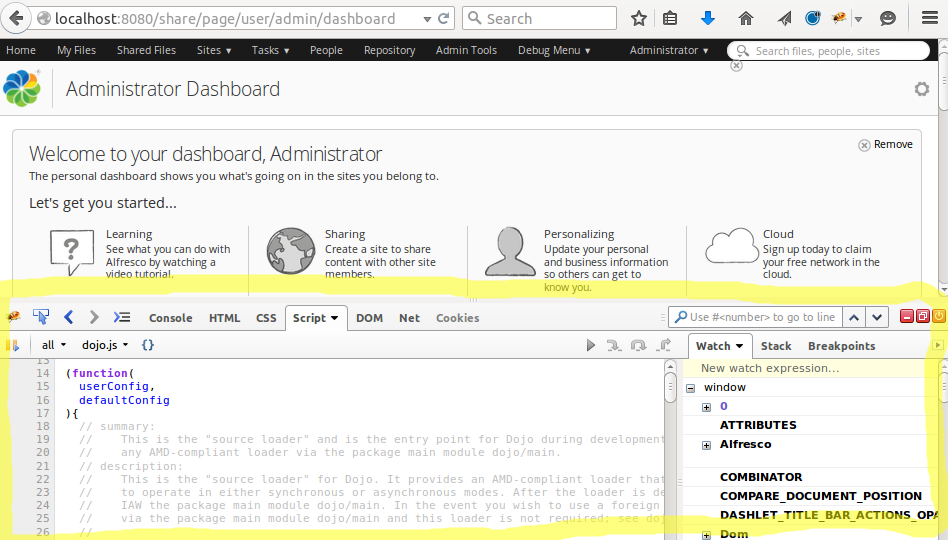
Task: Go to the People page
Action: [x=326, y=50]
